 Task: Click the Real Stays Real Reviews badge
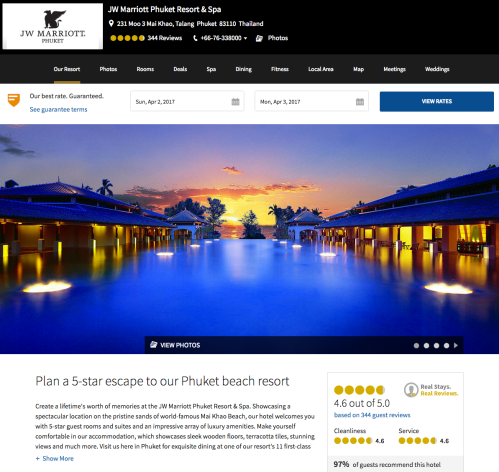click(431, 390)
